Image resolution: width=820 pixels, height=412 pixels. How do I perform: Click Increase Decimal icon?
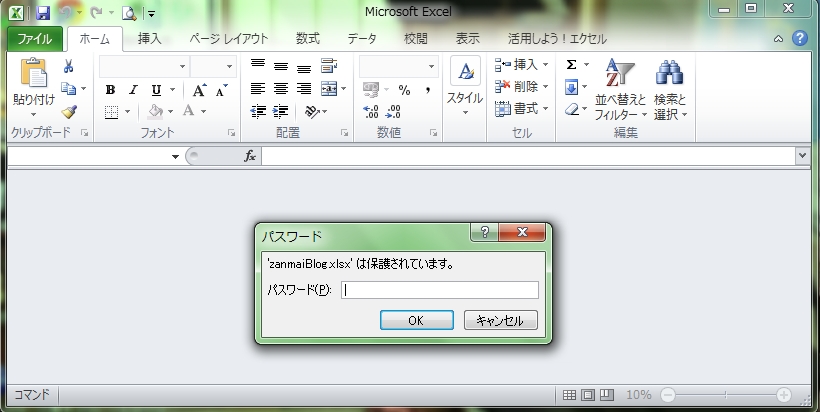pyautogui.click(x=371, y=111)
